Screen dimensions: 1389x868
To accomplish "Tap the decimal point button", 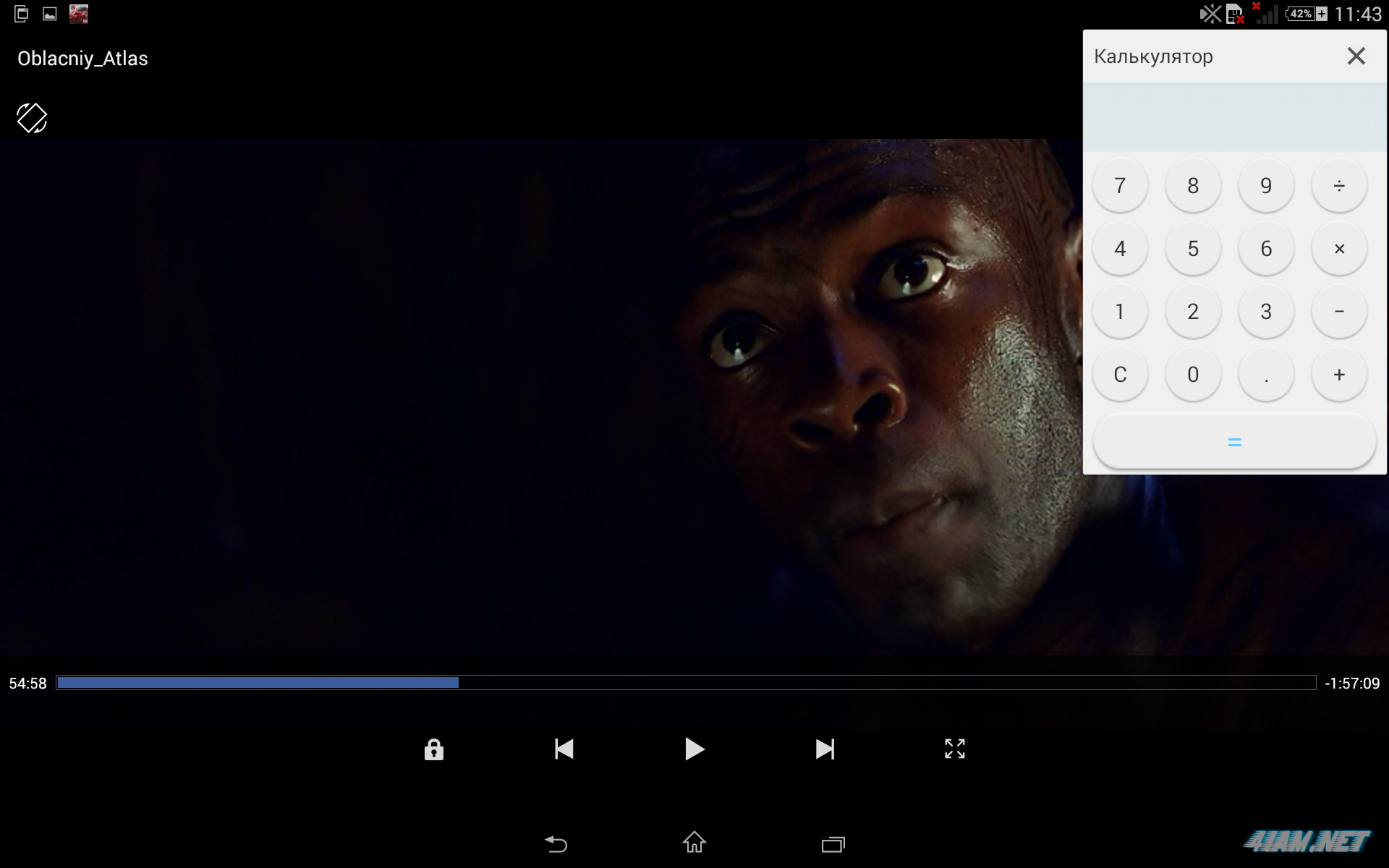I will click(1266, 375).
